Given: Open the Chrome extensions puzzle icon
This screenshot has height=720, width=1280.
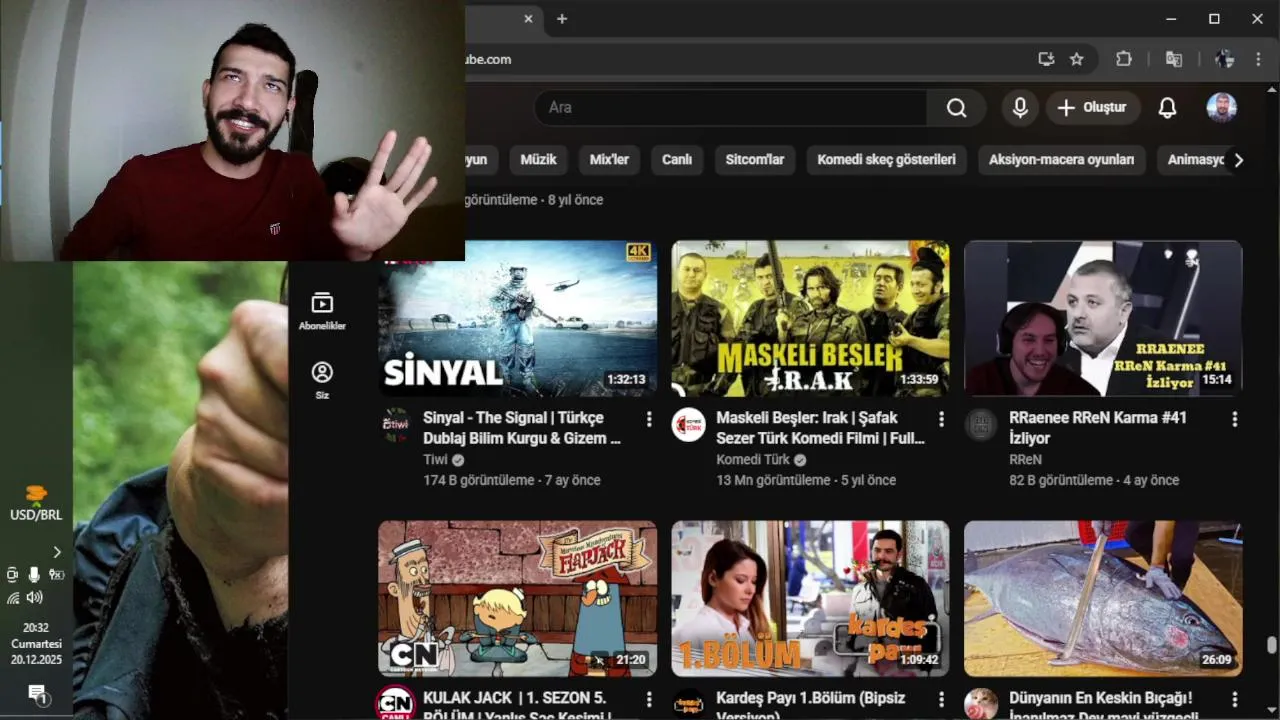Looking at the screenshot, I should [x=1124, y=59].
